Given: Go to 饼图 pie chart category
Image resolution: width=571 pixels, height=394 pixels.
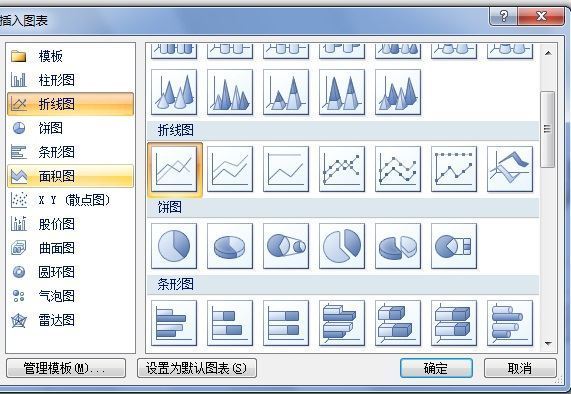Looking at the screenshot, I should pos(70,128).
